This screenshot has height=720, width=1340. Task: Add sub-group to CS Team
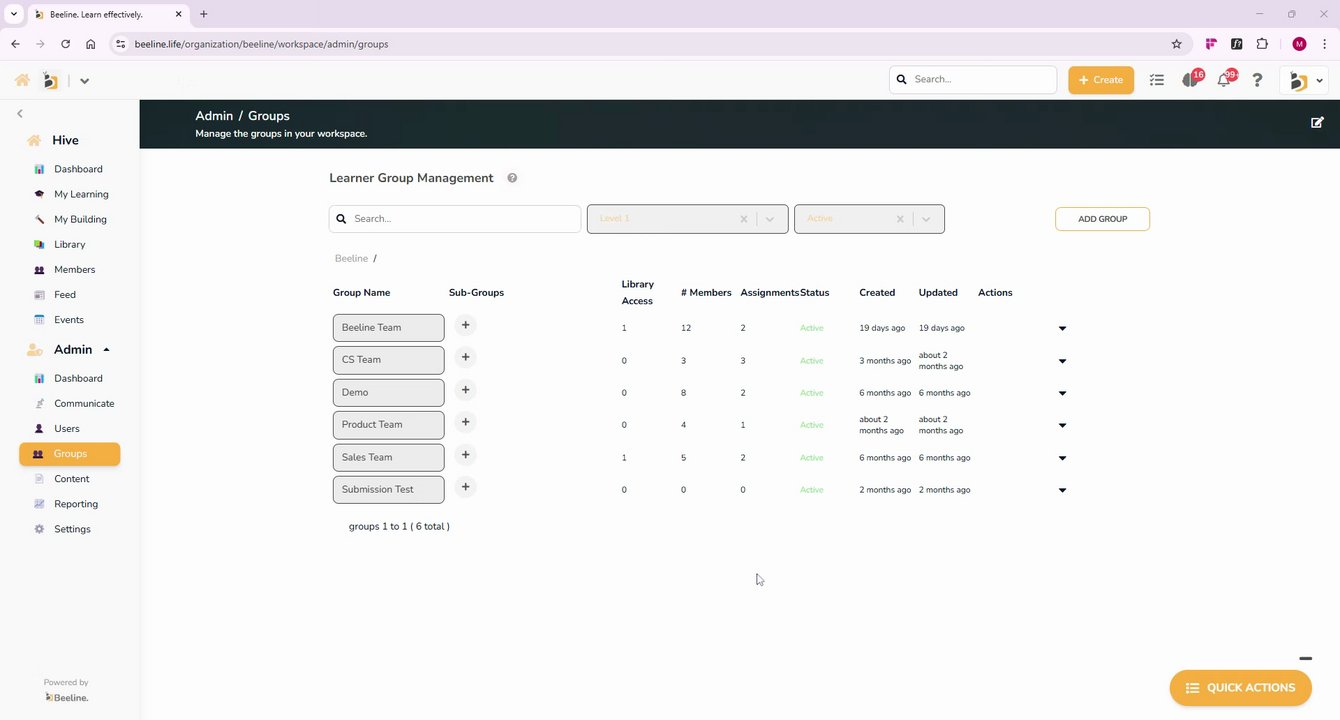tap(465, 357)
